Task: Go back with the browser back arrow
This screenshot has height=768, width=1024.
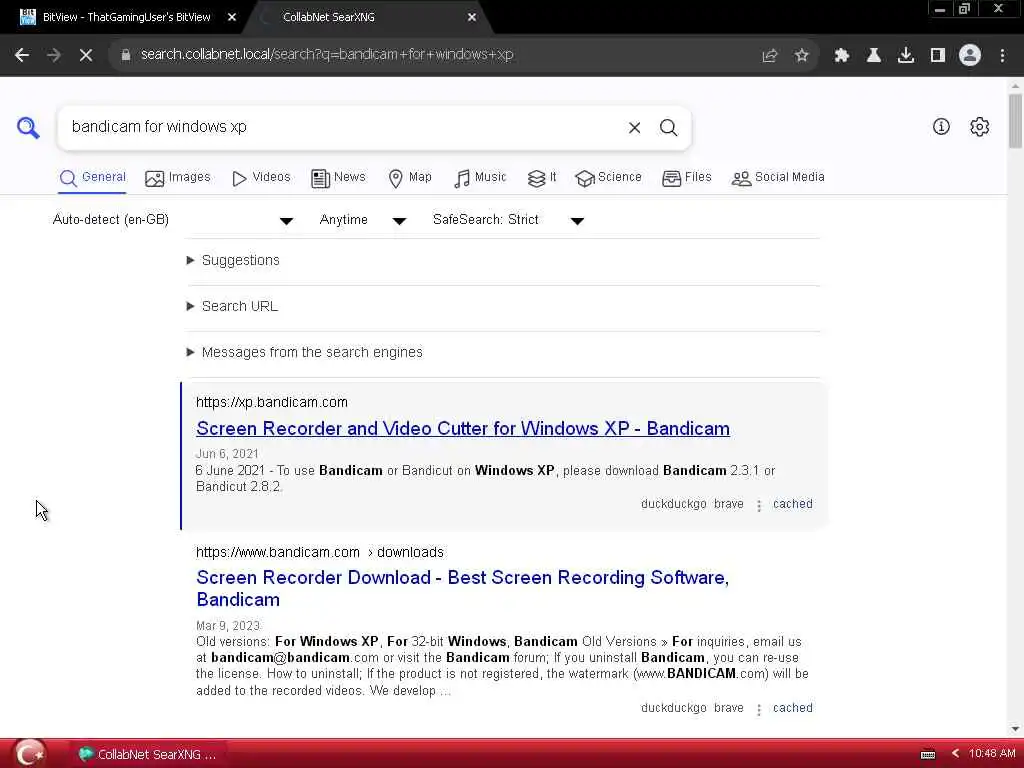Action: click(22, 55)
